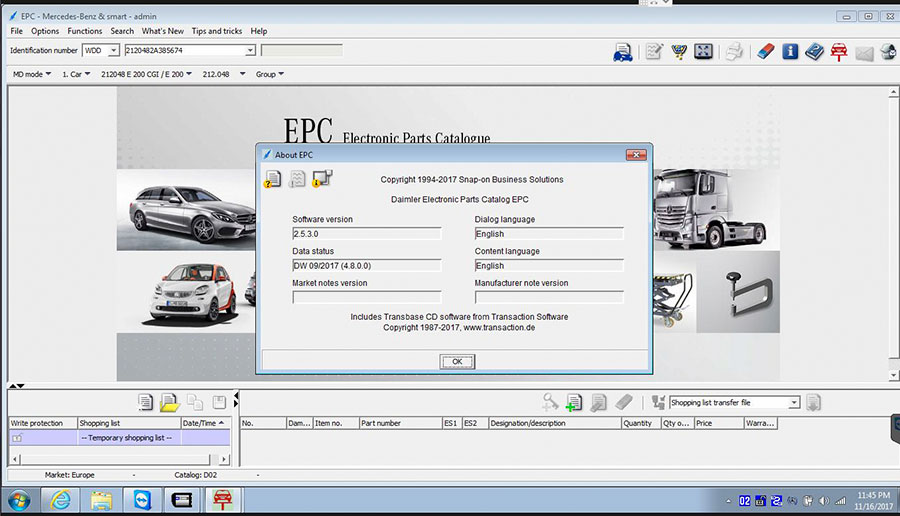Open the Tips and tricks menu
The height and width of the screenshot is (516, 900).
(216, 31)
